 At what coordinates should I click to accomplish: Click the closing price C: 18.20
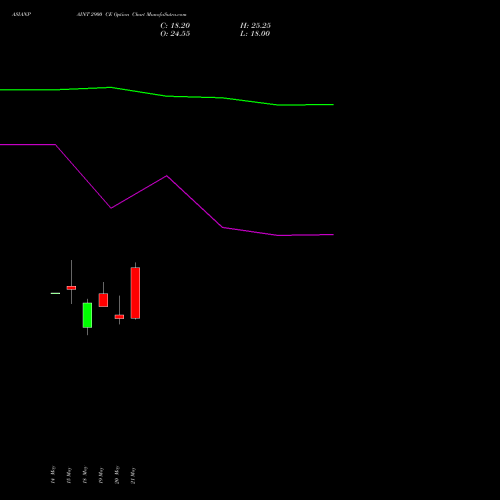(x=175, y=26)
